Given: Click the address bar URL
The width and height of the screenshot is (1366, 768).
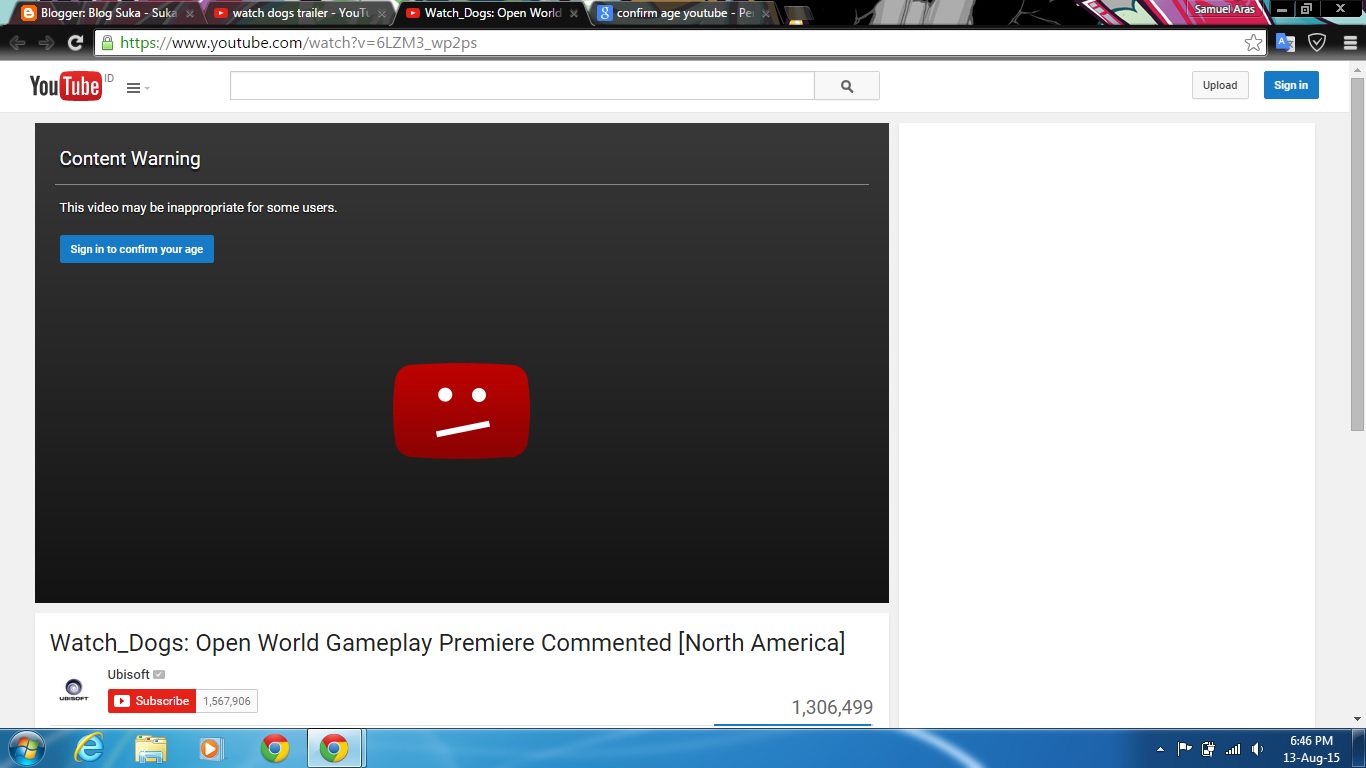Looking at the screenshot, I should pos(298,43).
